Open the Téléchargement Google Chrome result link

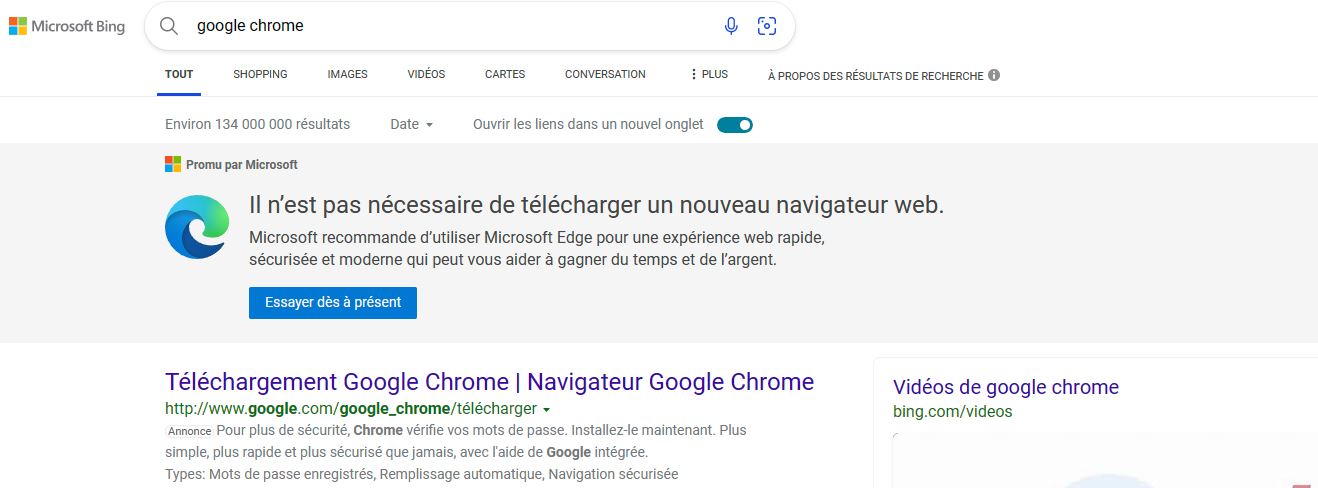489,382
